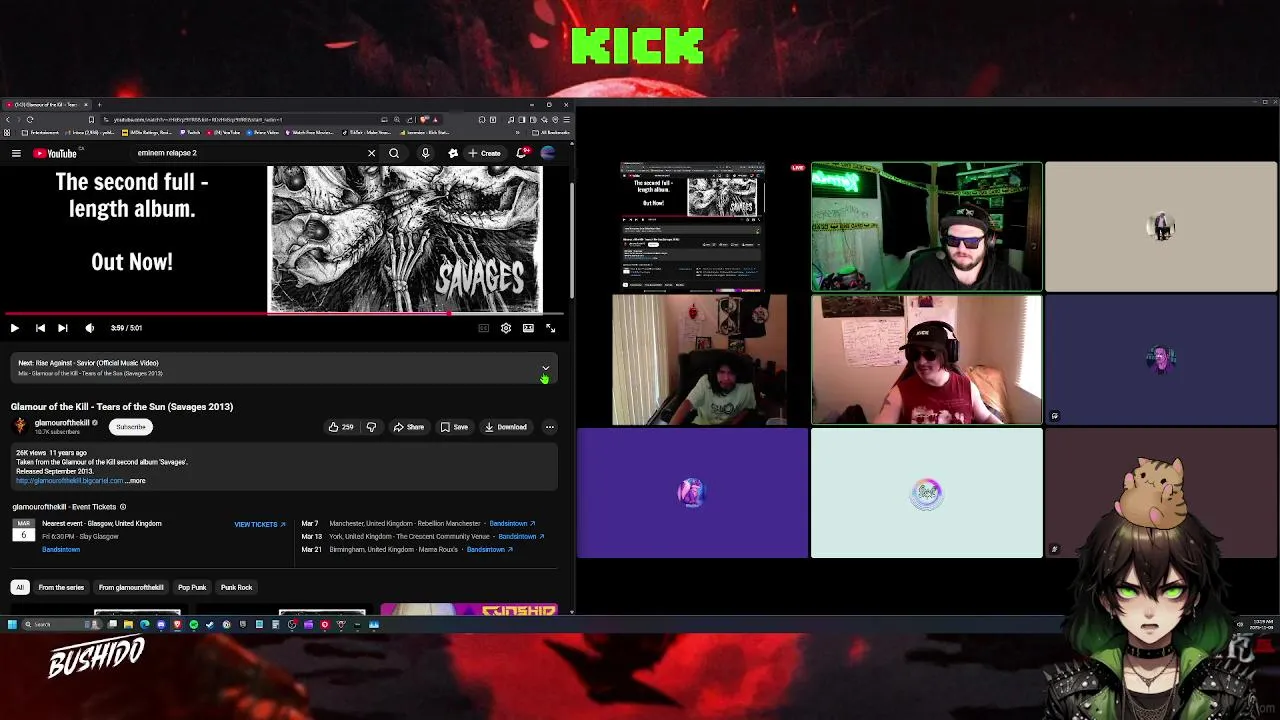The image size is (1280, 720).
Task: Open the YouTube hamburger guide menu
Action: click(16, 153)
